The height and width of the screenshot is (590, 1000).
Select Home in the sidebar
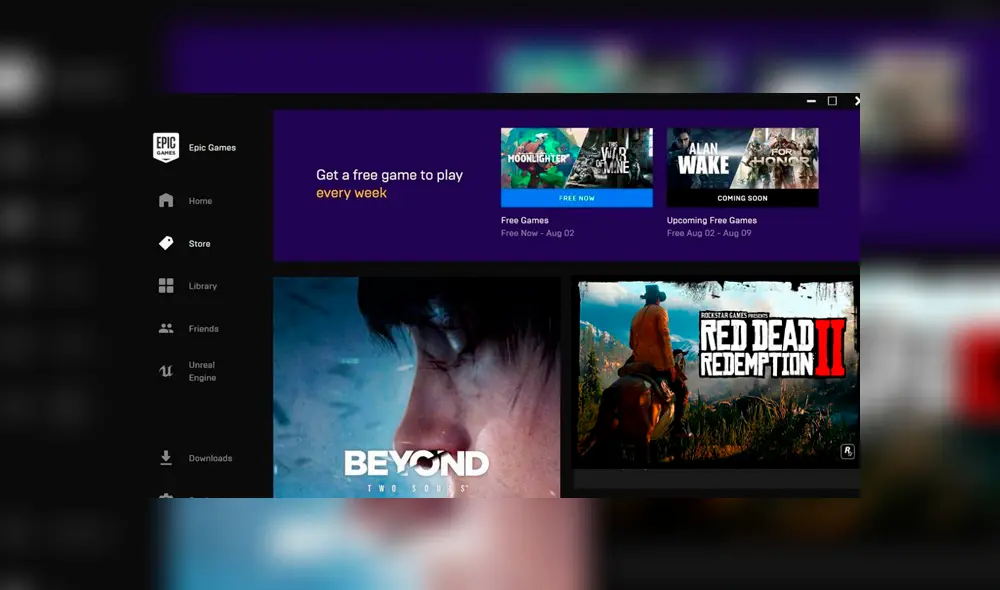tap(200, 200)
